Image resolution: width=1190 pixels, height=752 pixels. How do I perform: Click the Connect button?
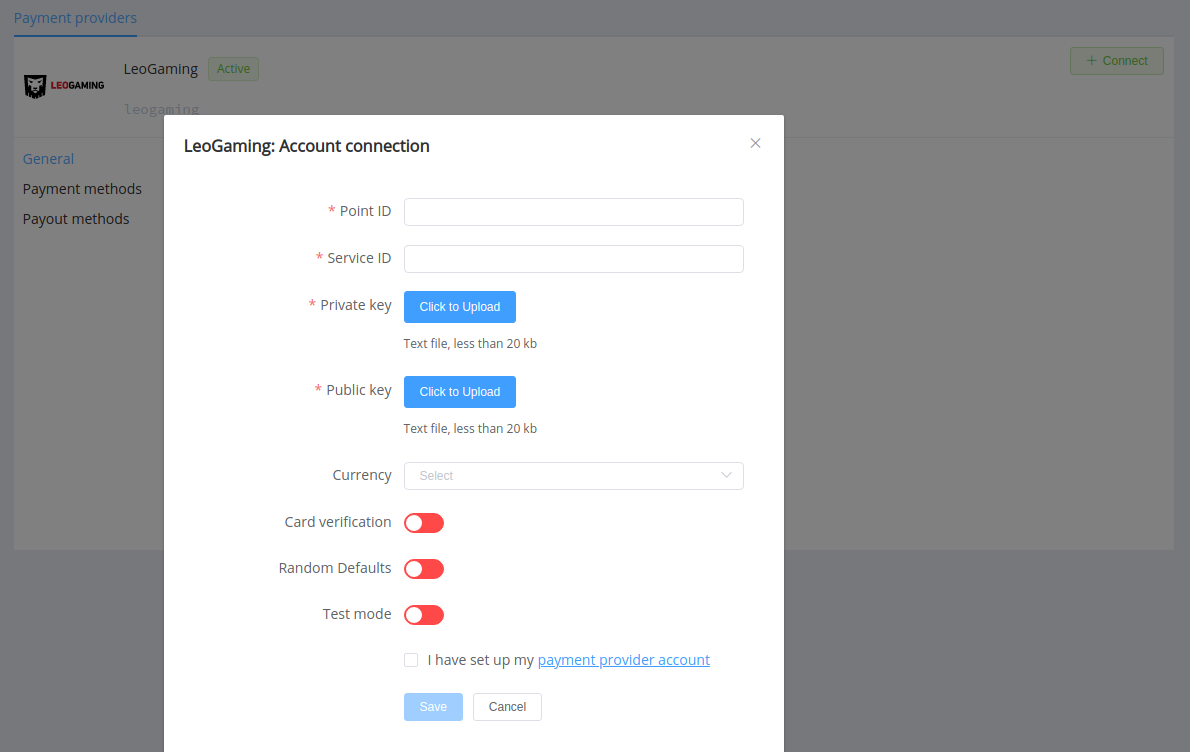[1116, 61]
